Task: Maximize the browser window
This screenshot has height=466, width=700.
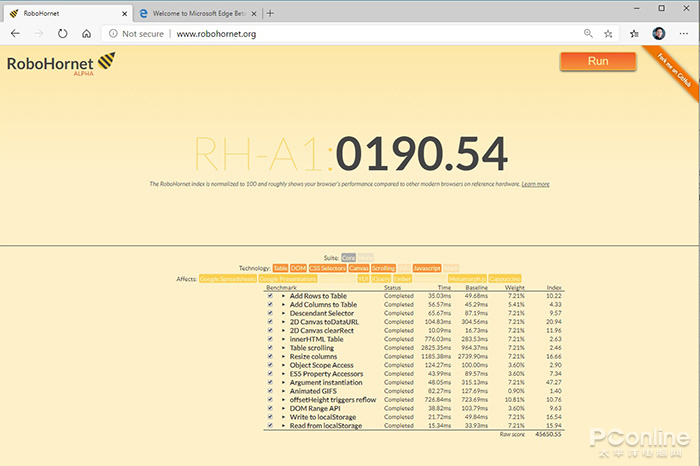Action: tap(662, 8)
